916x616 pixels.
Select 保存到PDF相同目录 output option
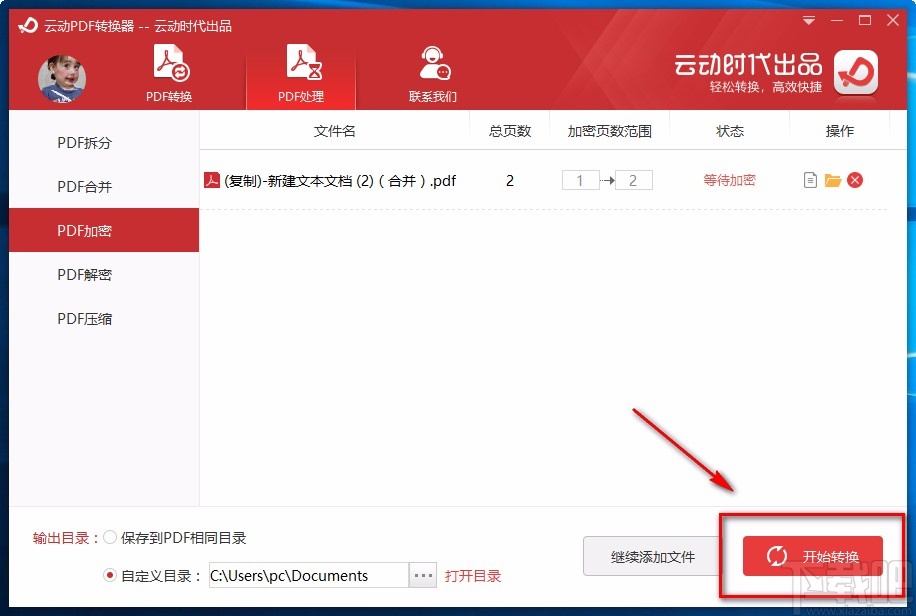tap(110, 537)
